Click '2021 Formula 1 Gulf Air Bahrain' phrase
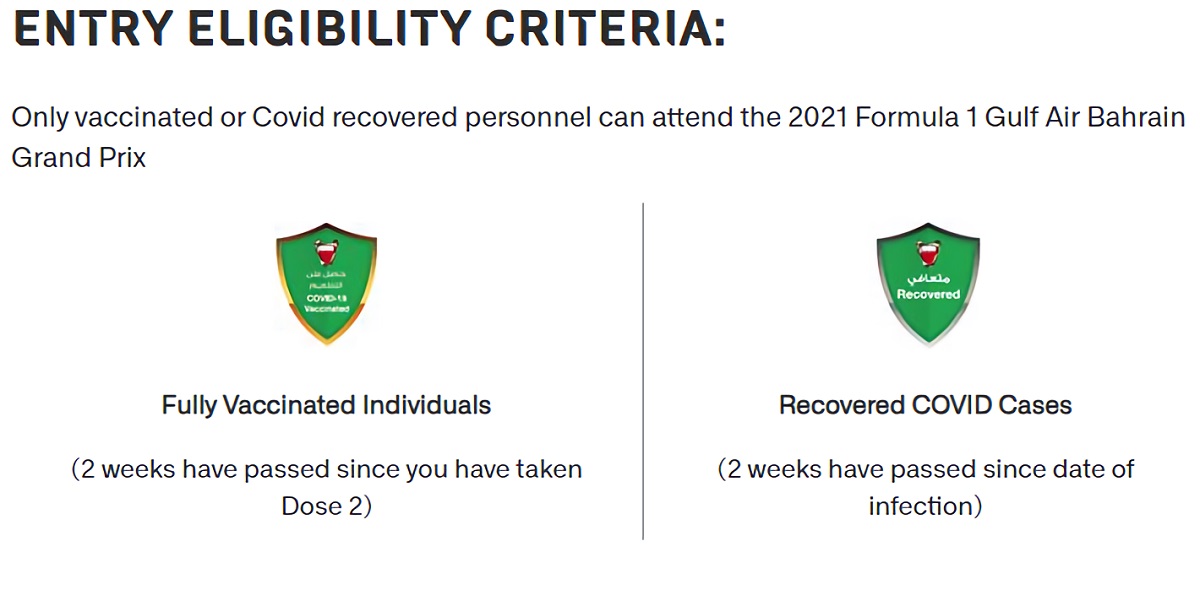1200x601 pixels. [986, 117]
